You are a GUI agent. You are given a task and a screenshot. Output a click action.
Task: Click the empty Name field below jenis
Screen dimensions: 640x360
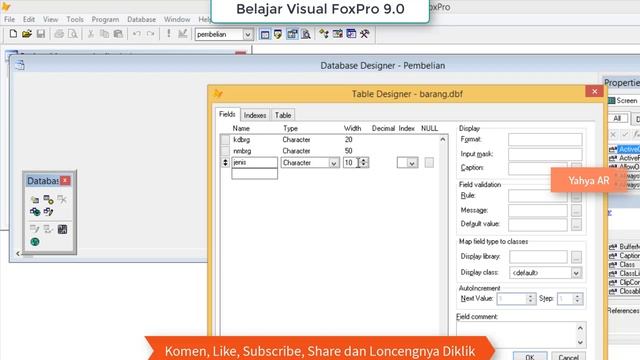tap(254, 174)
